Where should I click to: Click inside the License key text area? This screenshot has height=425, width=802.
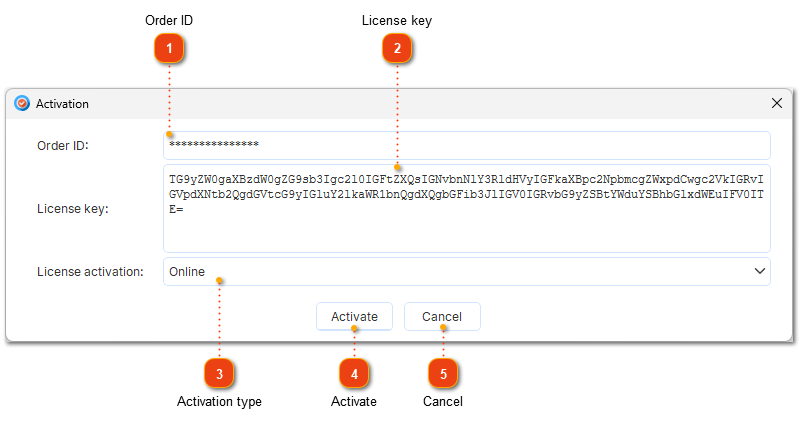466,209
